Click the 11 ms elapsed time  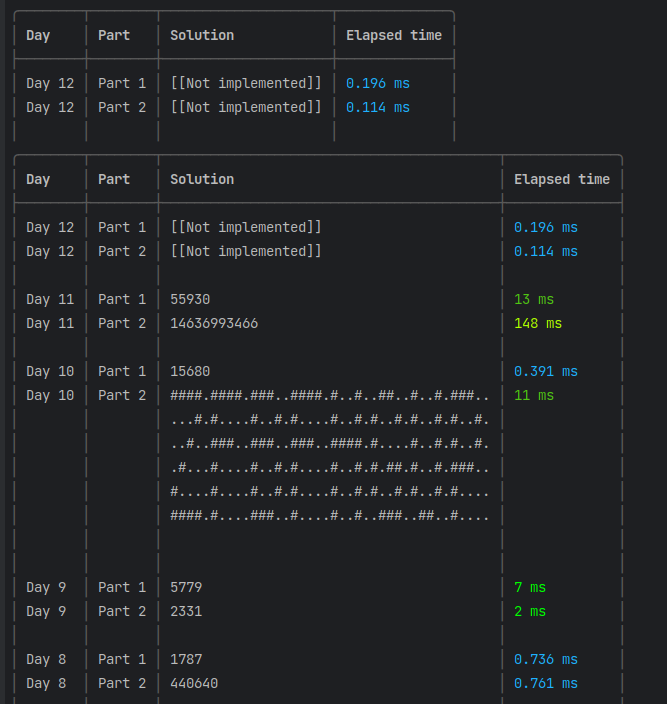click(534, 396)
